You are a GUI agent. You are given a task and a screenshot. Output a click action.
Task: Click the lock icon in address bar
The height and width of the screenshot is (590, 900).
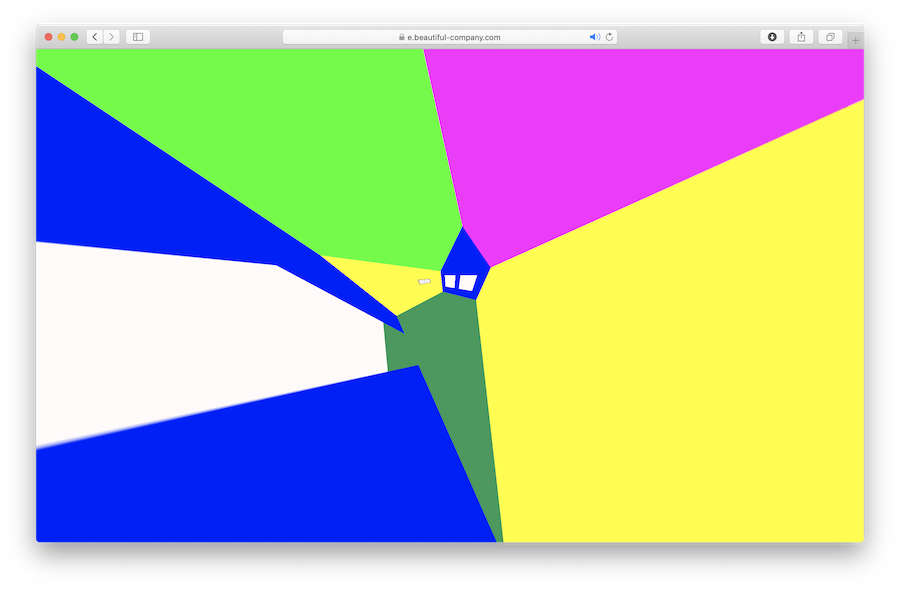(402, 37)
